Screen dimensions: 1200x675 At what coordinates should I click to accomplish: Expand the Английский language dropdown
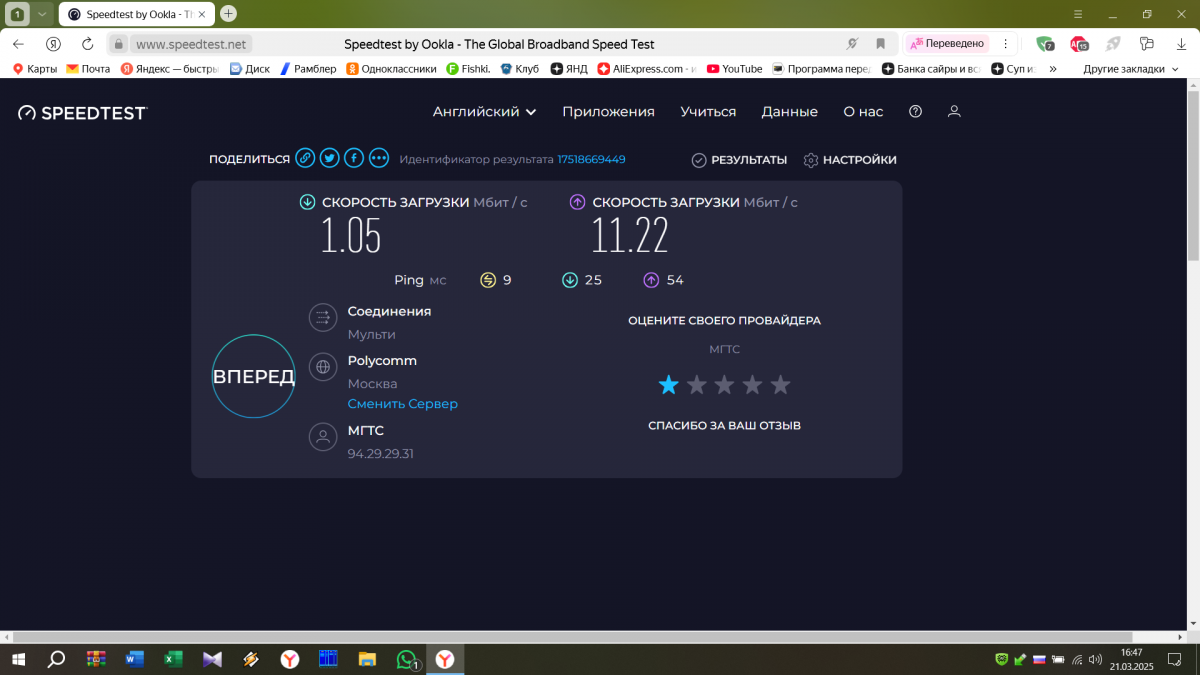tap(485, 112)
